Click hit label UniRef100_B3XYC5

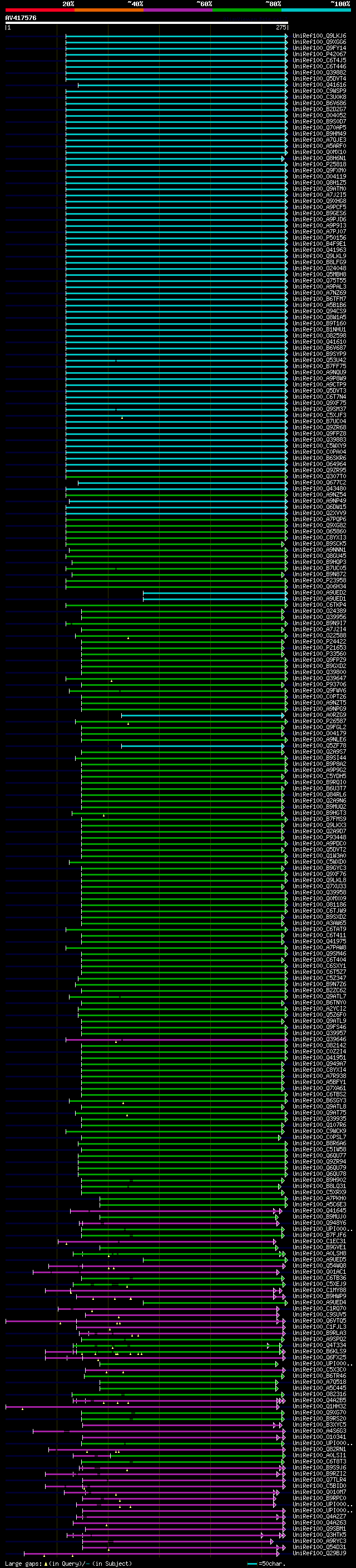pos(319,1424)
